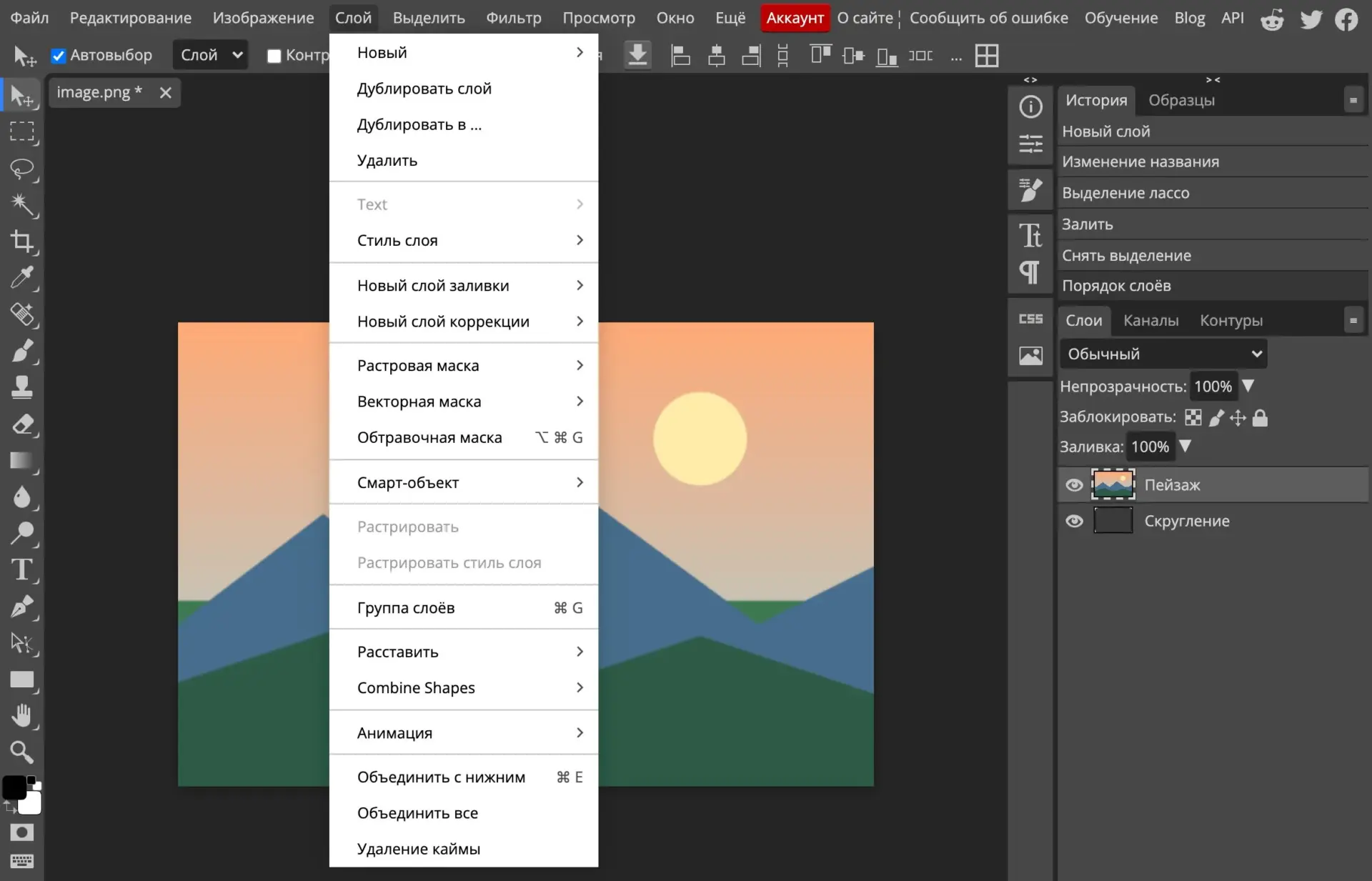Open the Character panel icon

pyautogui.click(x=1030, y=235)
